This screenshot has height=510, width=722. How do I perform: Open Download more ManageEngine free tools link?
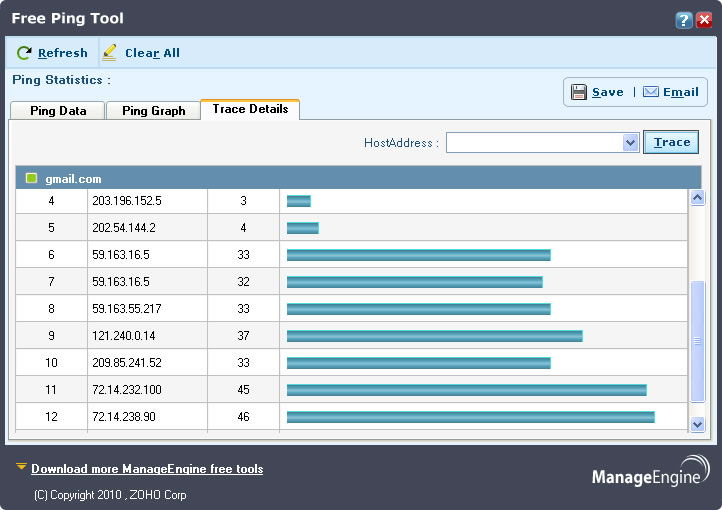coord(147,469)
